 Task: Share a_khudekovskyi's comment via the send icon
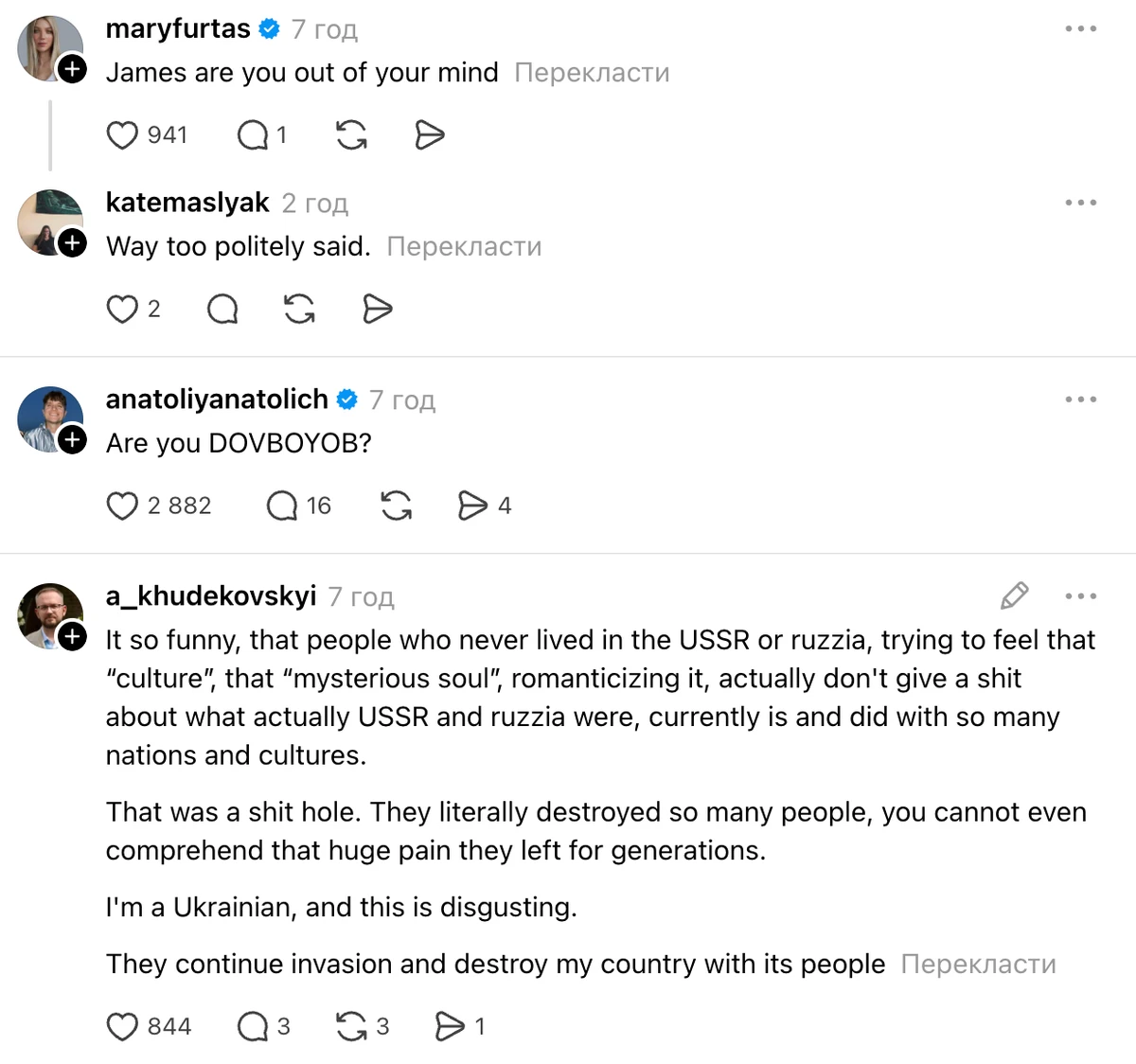(453, 1025)
